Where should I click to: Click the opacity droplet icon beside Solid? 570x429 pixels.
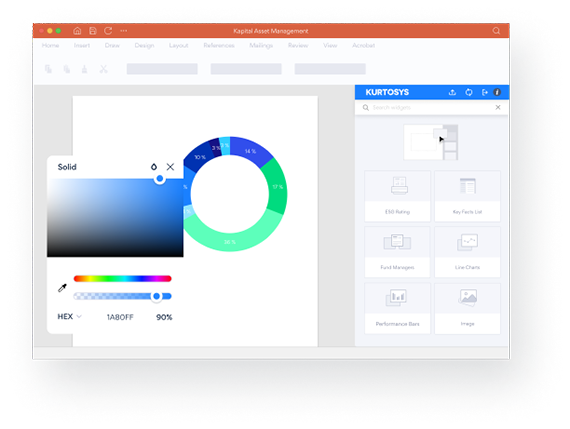point(154,167)
